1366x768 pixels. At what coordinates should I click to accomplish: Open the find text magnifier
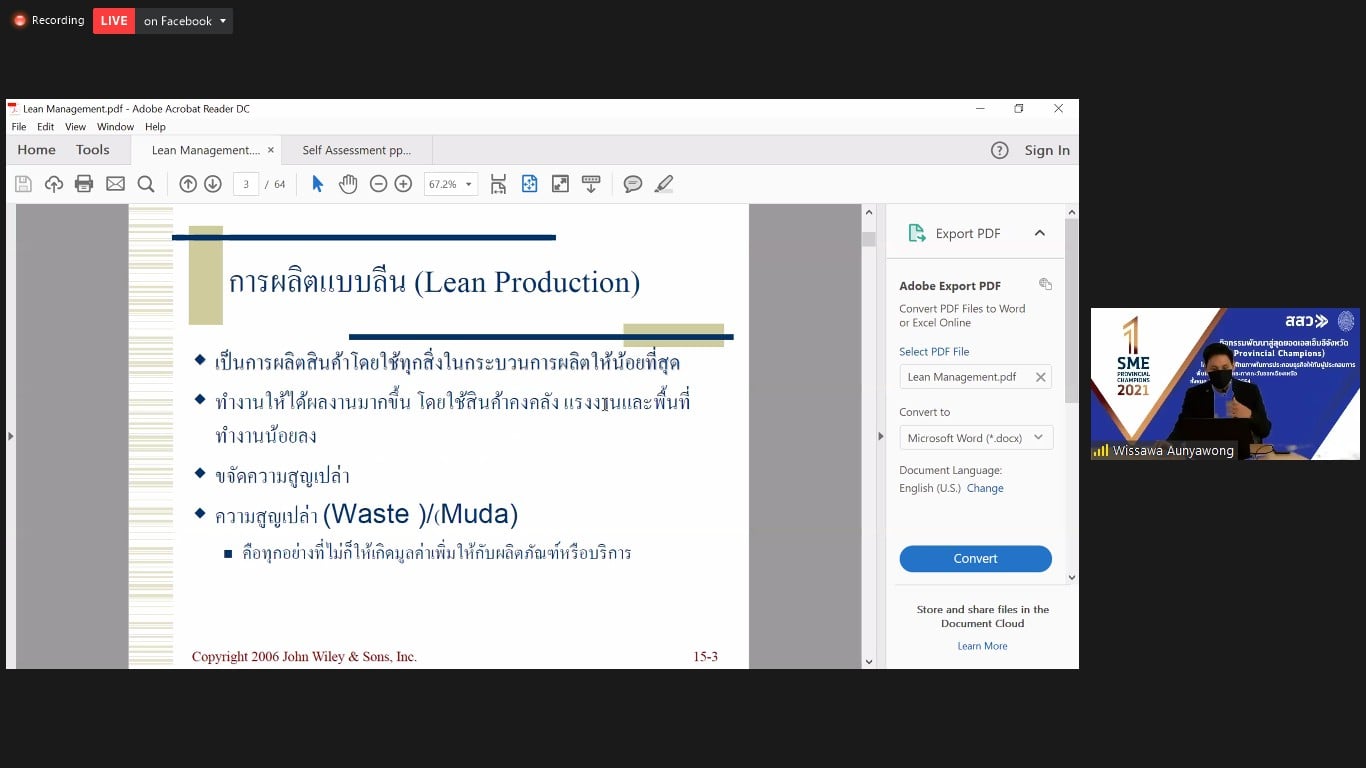pyautogui.click(x=146, y=184)
